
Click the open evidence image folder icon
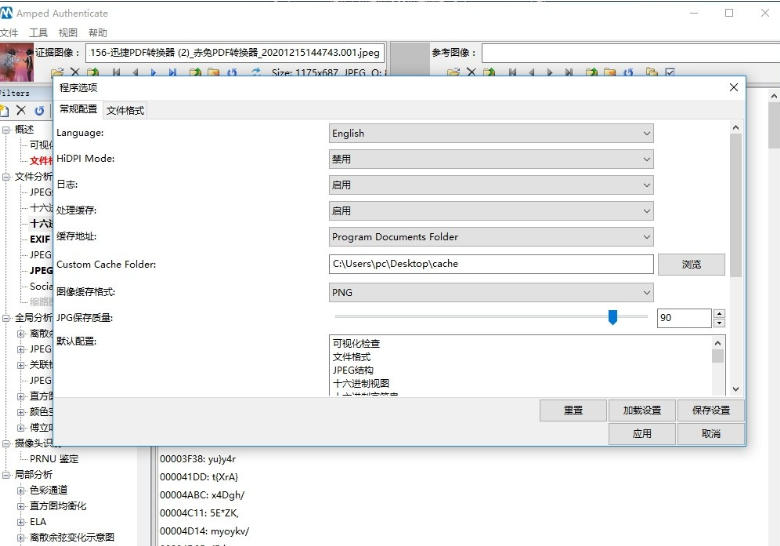(x=57, y=73)
